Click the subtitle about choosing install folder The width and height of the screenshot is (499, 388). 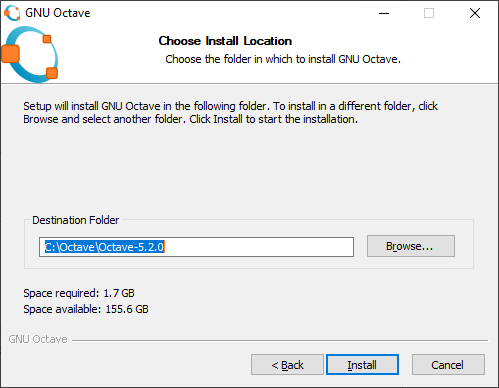[x=283, y=59]
